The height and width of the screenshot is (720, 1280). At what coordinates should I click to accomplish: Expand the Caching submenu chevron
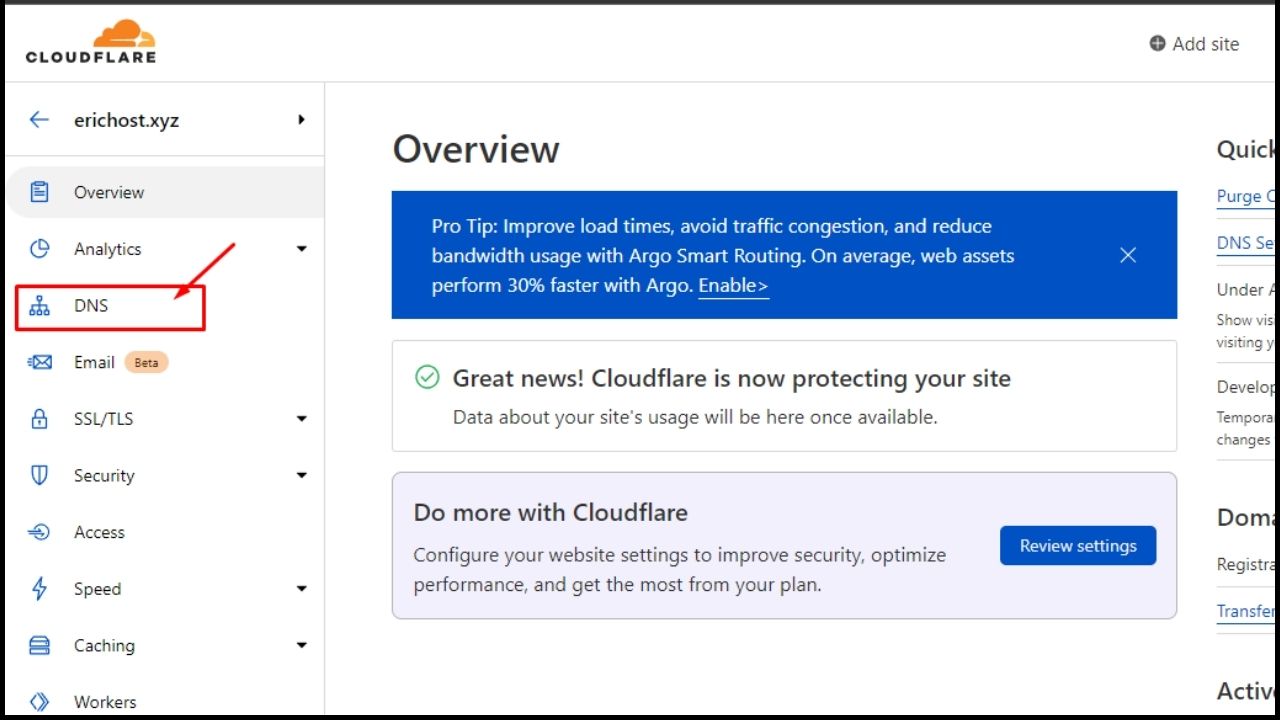click(301, 645)
